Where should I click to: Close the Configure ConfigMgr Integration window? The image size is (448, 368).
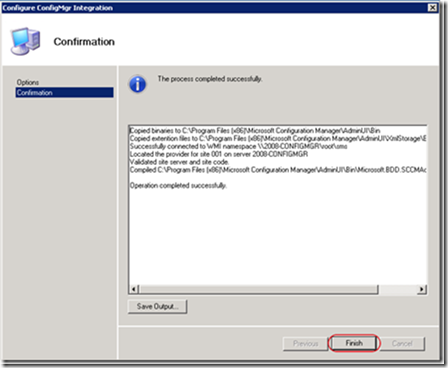[x=432, y=7]
